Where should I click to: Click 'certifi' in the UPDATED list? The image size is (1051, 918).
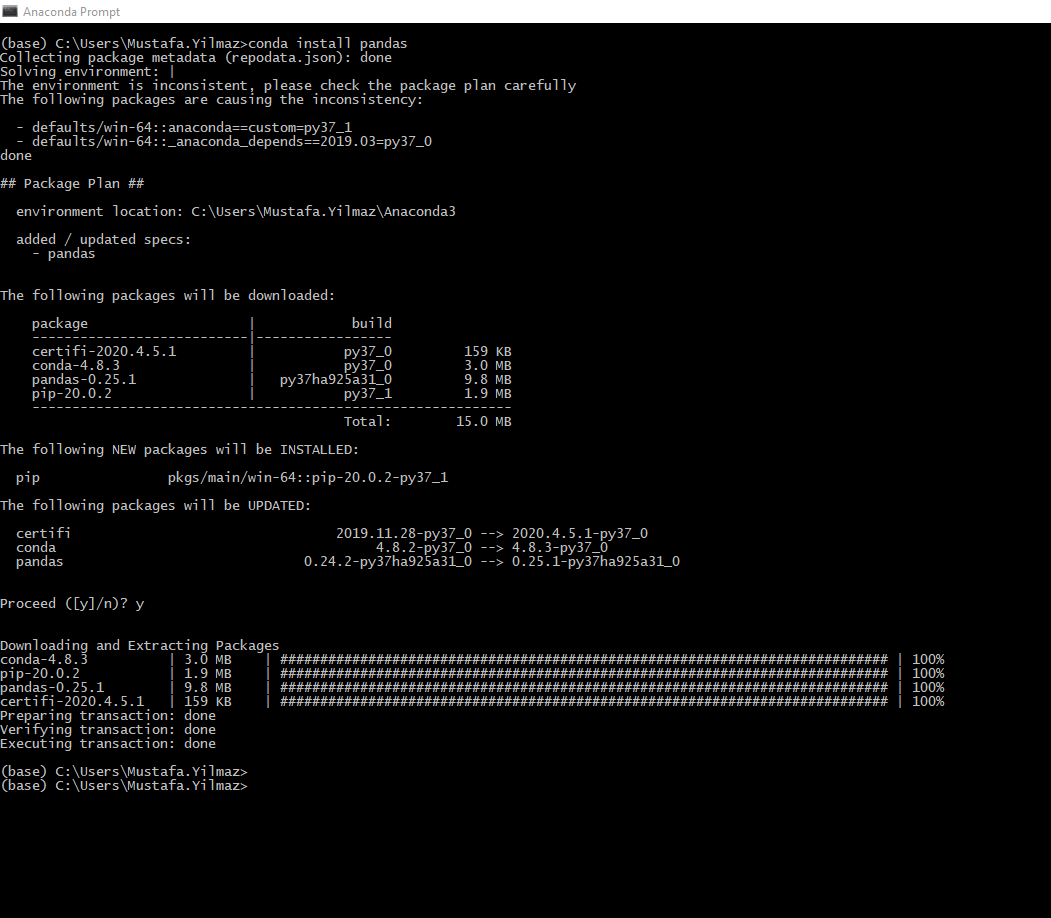44,533
